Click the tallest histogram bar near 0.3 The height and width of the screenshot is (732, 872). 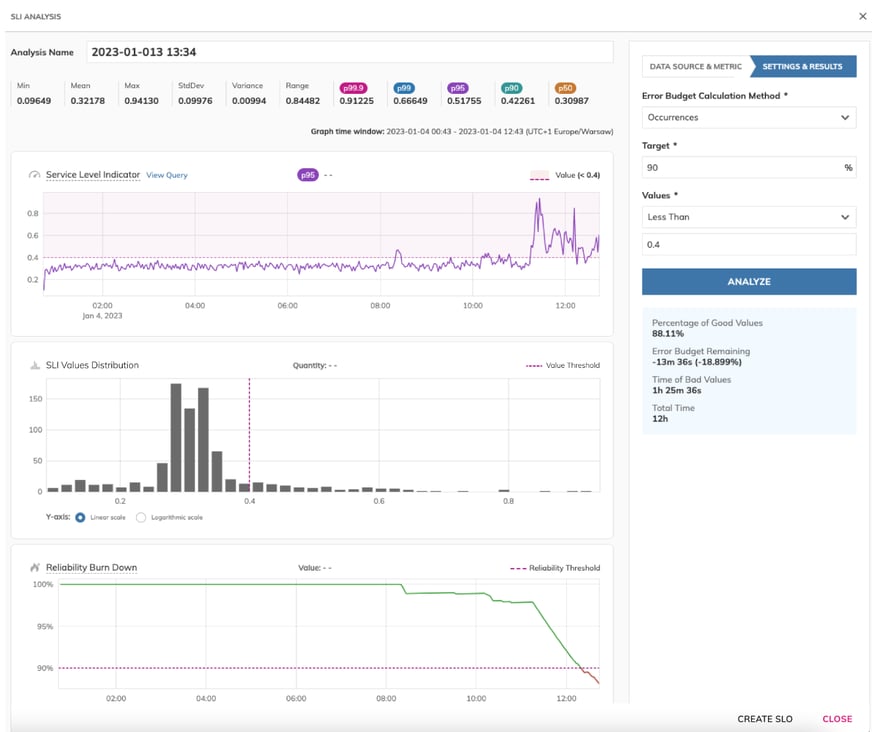click(176, 438)
